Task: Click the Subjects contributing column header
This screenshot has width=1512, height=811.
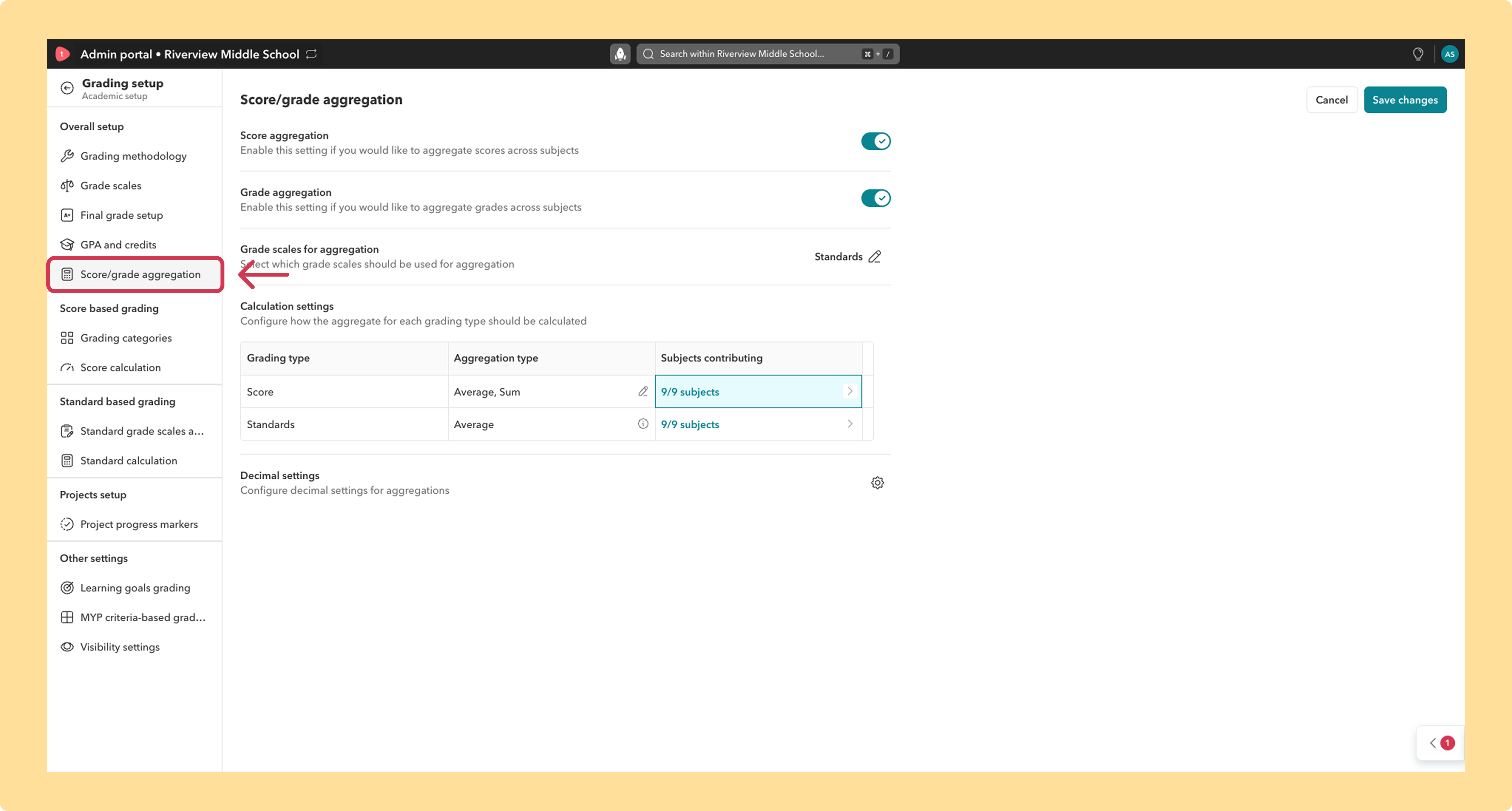Action: click(x=758, y=358)
